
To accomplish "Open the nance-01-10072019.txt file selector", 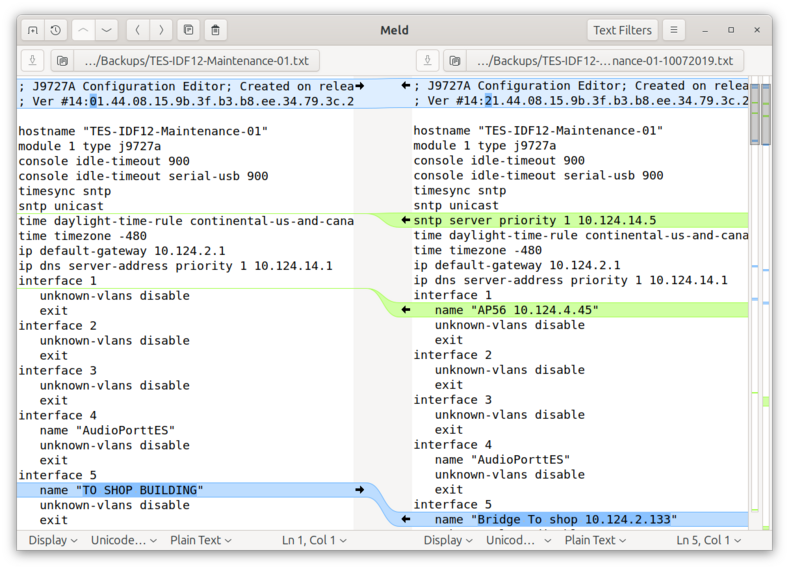I will (605, 61).
